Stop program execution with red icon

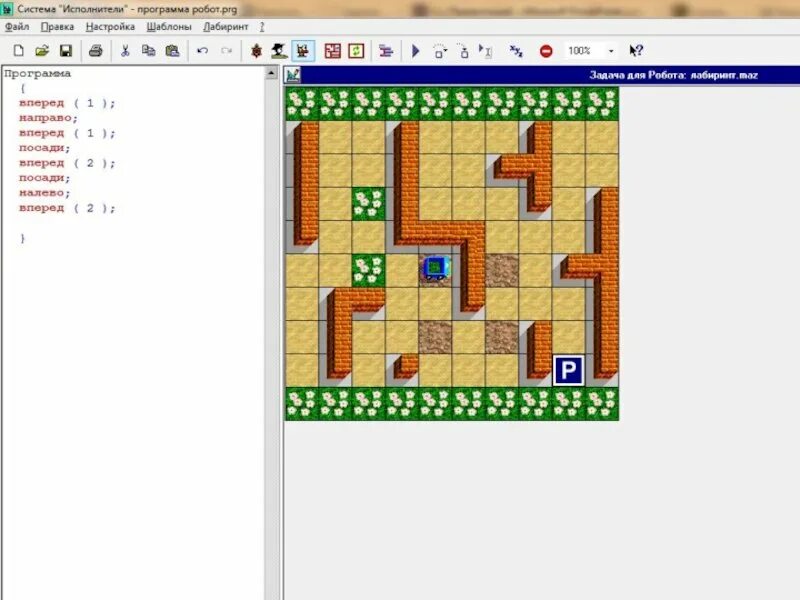coord(546,51)
